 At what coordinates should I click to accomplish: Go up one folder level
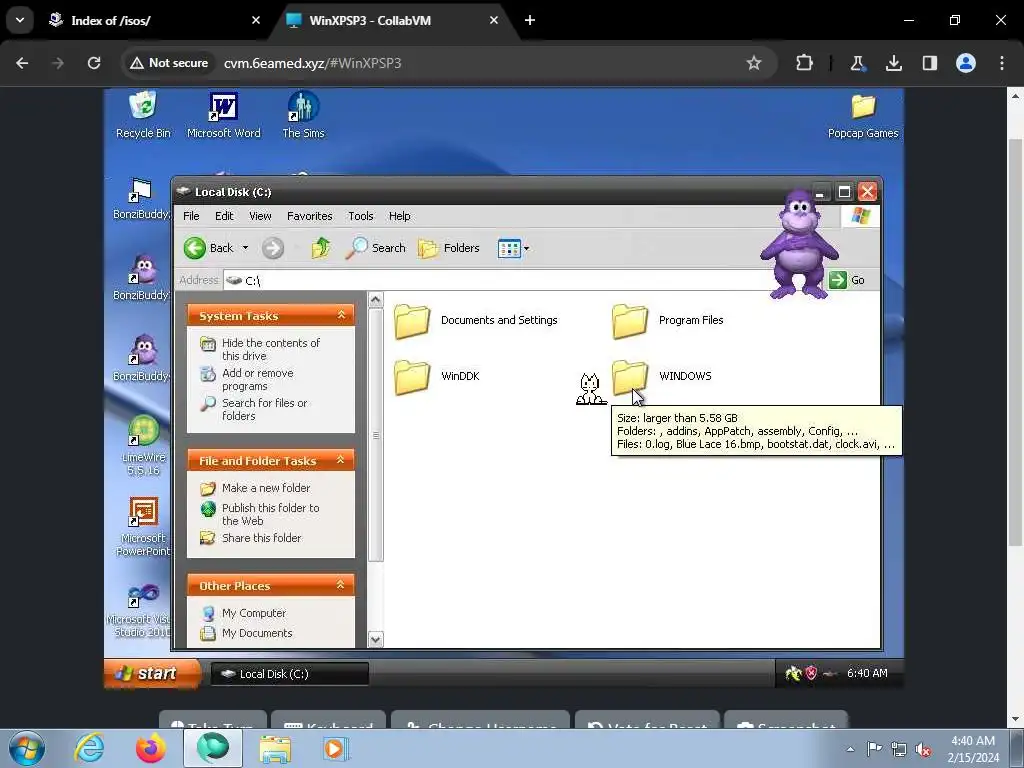tap(321, 248)
